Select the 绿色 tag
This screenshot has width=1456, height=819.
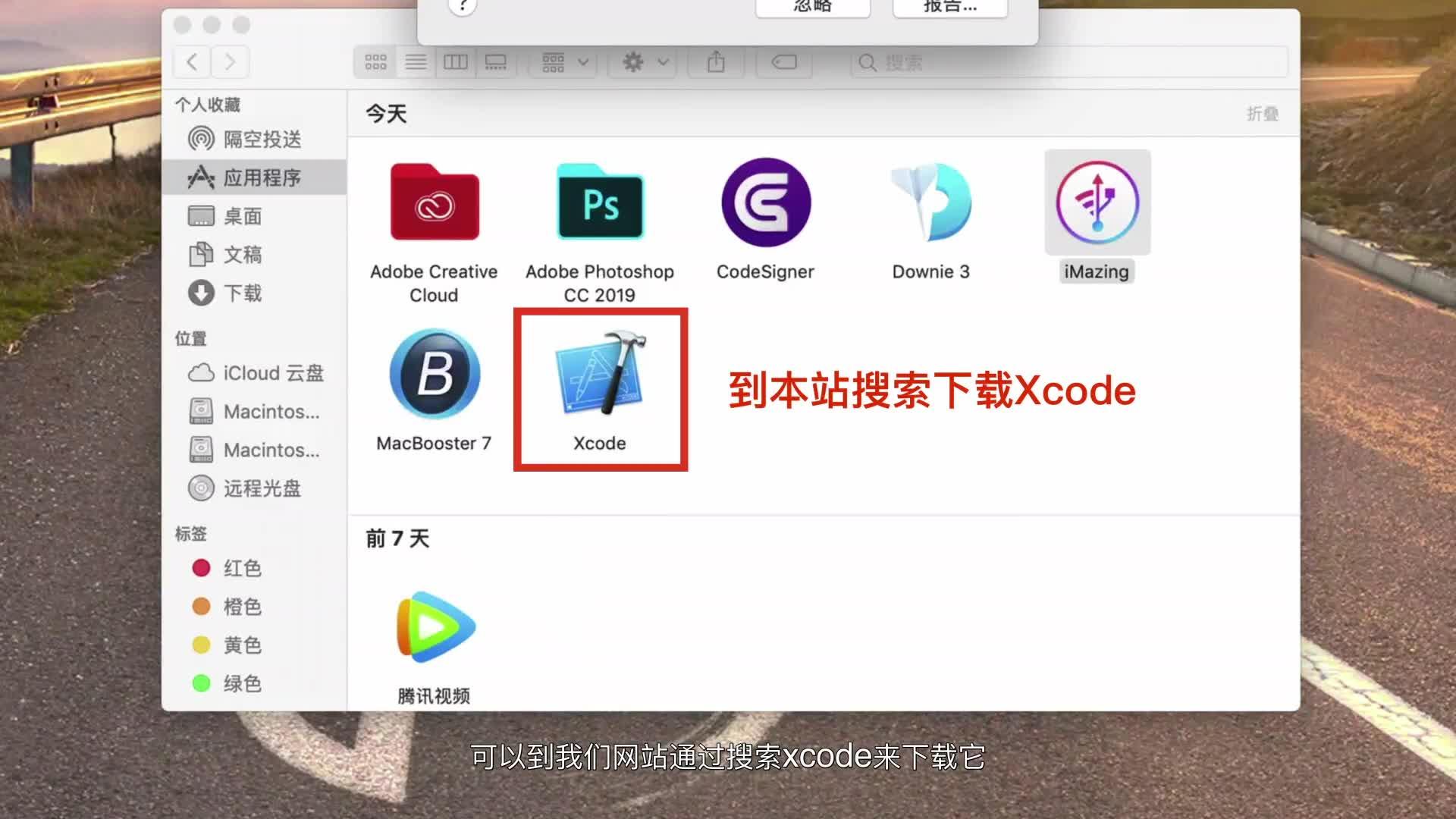pyautogui.click(x=254, y=683)
